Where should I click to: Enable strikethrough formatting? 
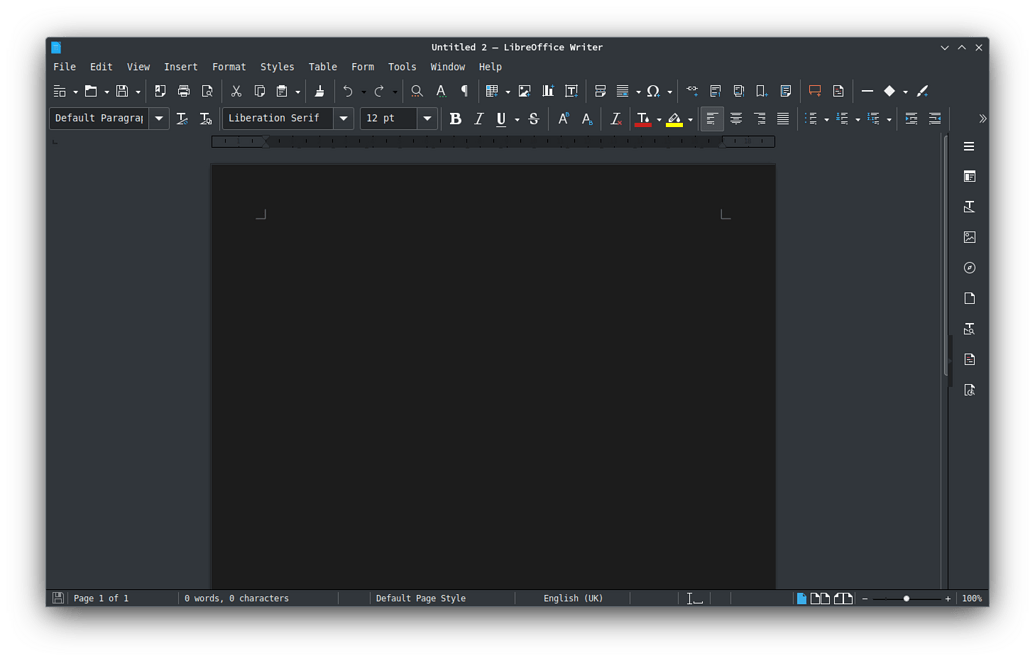tap(534, 118)
